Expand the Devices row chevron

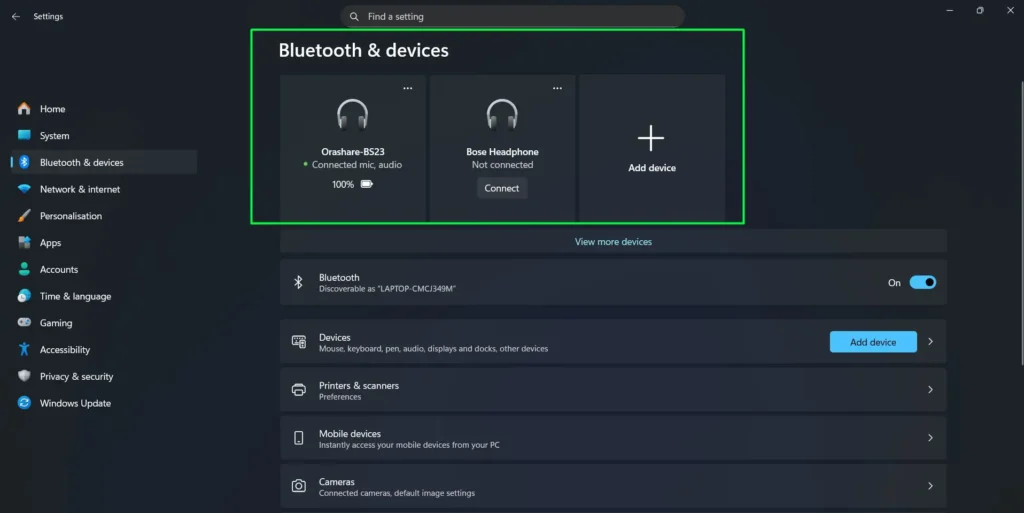coord(931,341)
